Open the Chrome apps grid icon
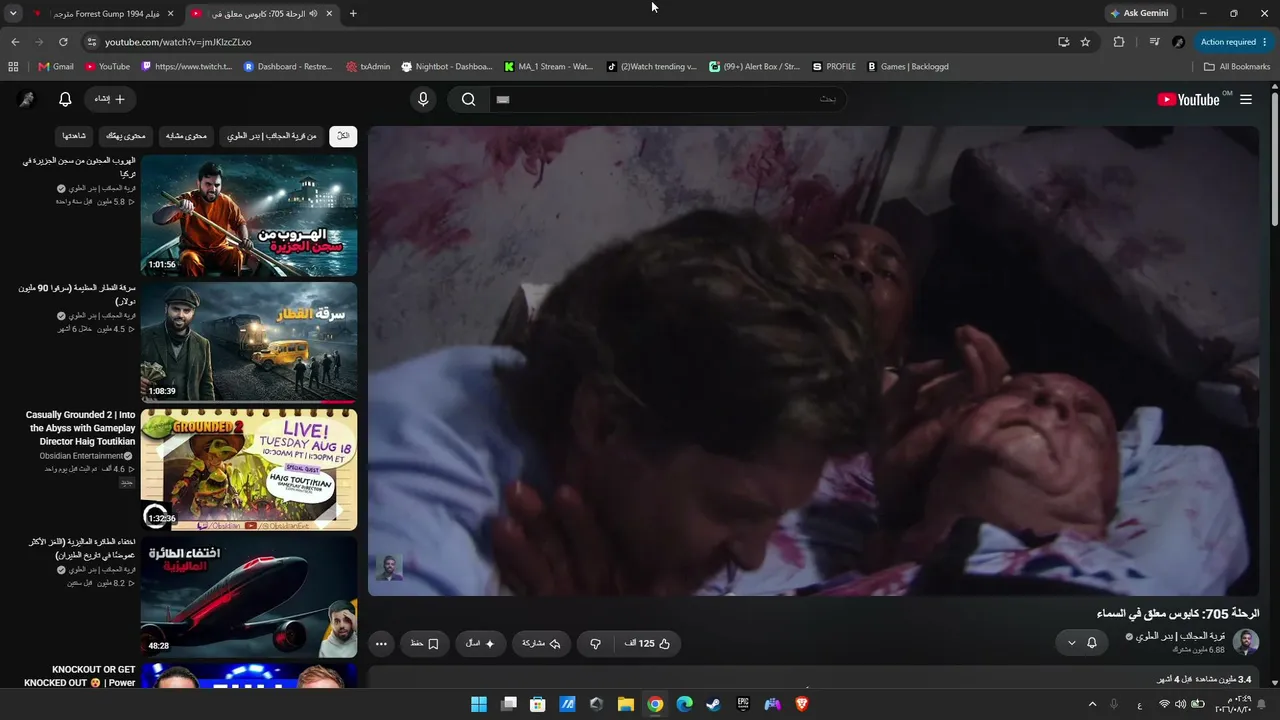1280x720 pixels. tap(13, 67)
